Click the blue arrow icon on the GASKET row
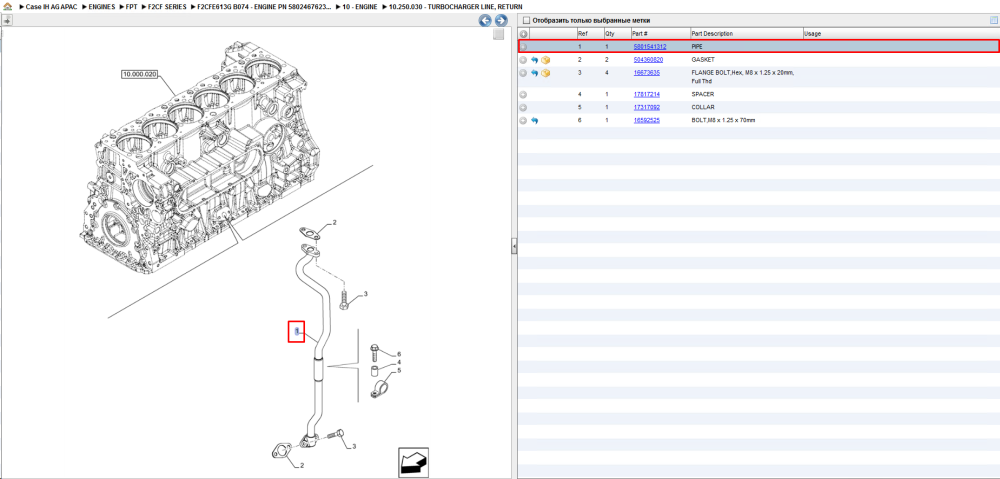This screenshot has height=479, width=1000. (534, 60)
